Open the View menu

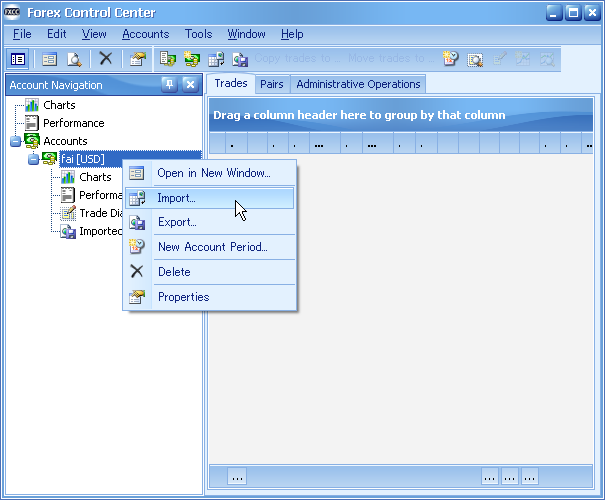(x=94, y=34)
